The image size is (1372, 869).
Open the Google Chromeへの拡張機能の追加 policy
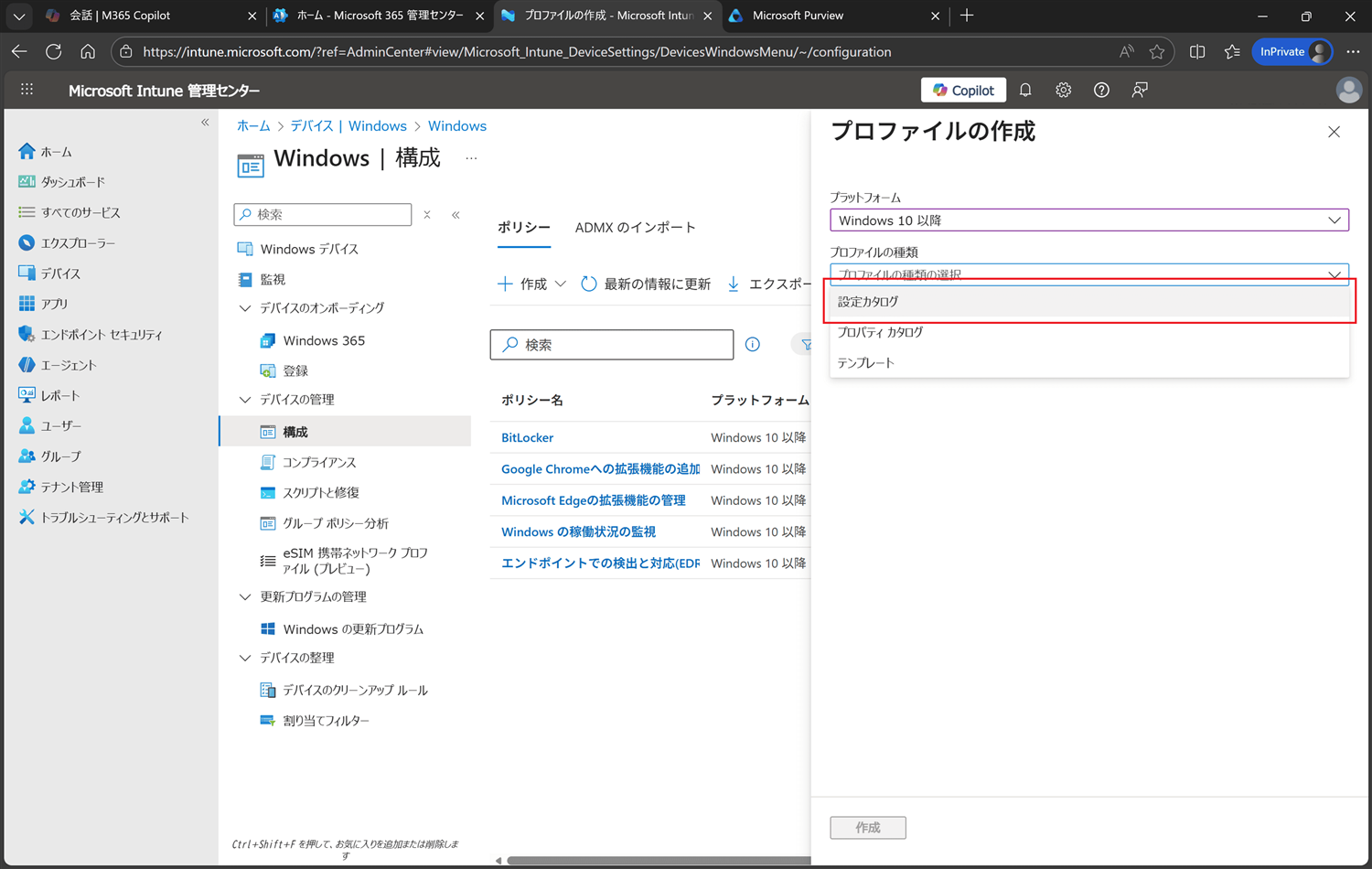coord(600,469)
